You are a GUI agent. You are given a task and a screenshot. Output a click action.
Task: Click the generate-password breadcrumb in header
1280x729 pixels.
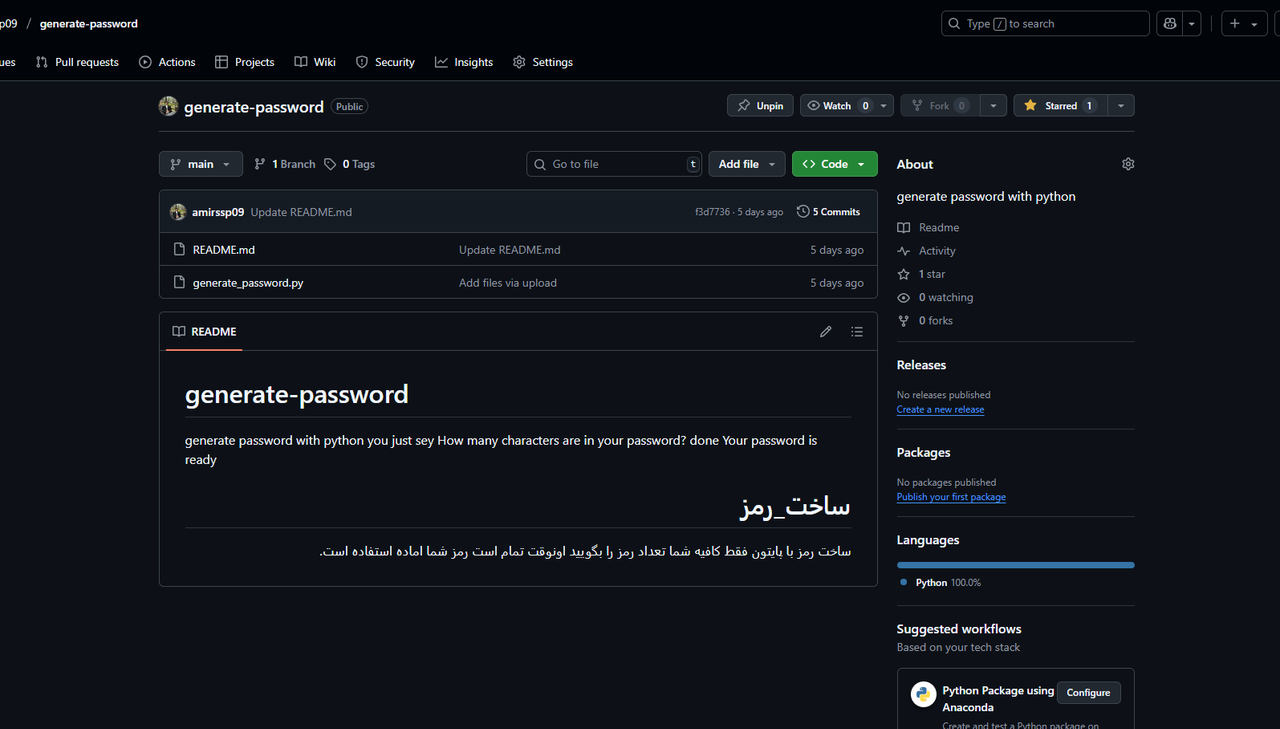[x=89, y=24]
